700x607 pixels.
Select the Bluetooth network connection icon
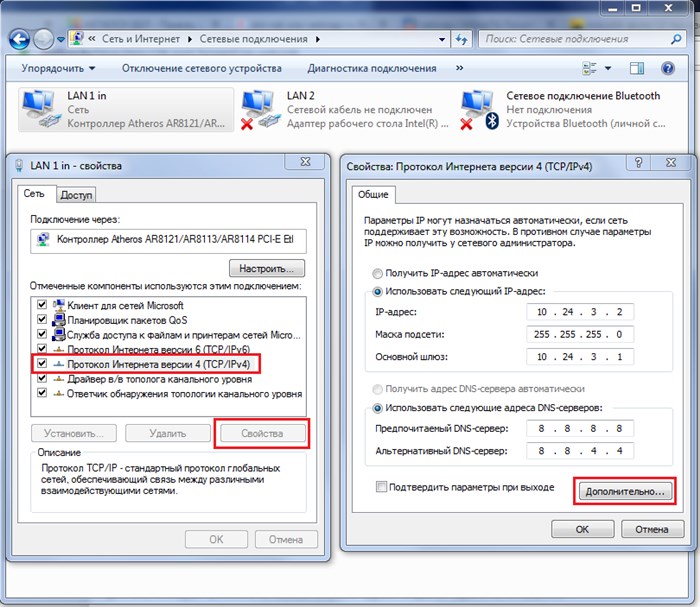[479, 109]
